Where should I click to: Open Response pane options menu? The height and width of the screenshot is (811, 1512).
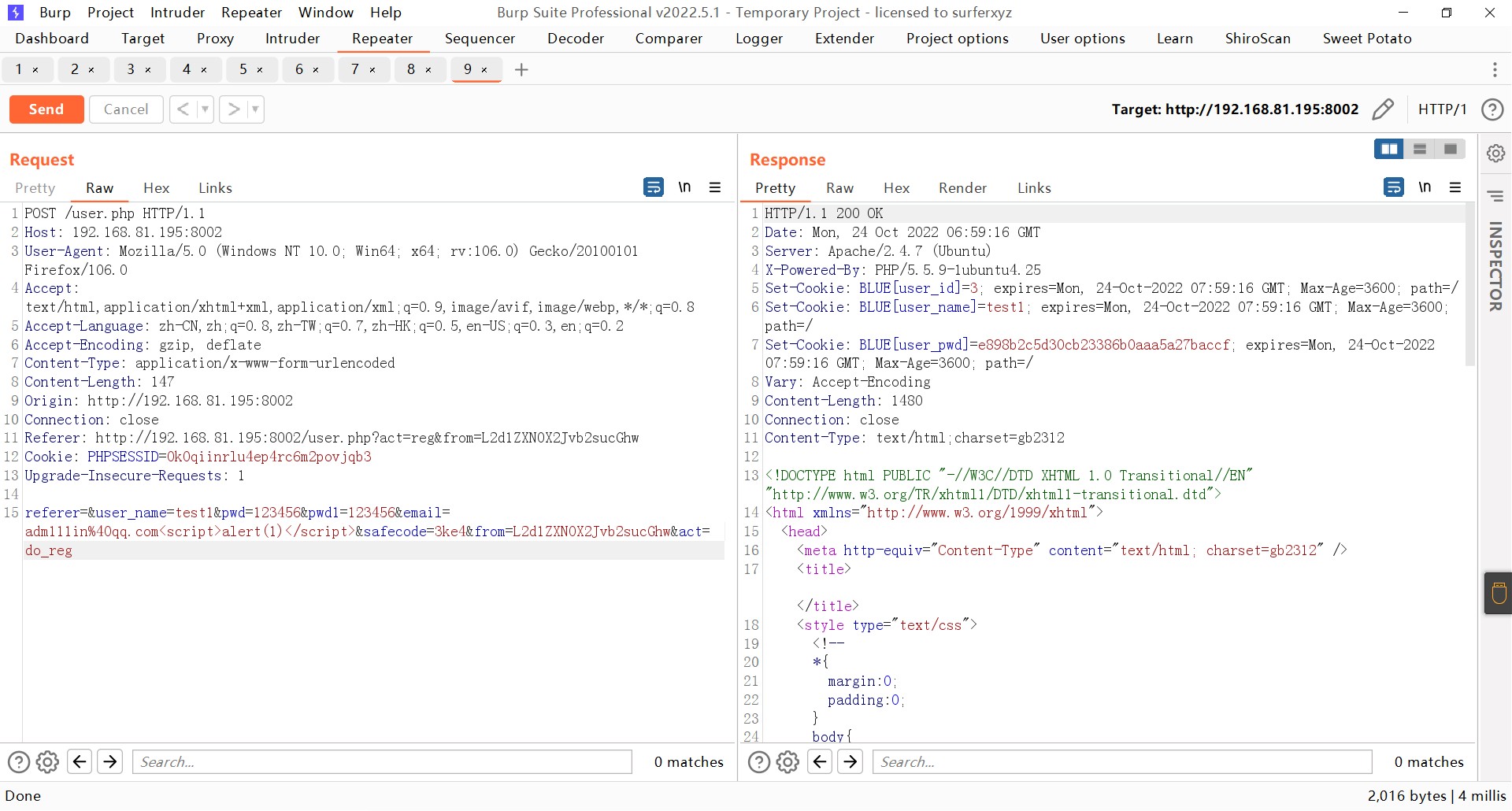[x=1455, y=187]
